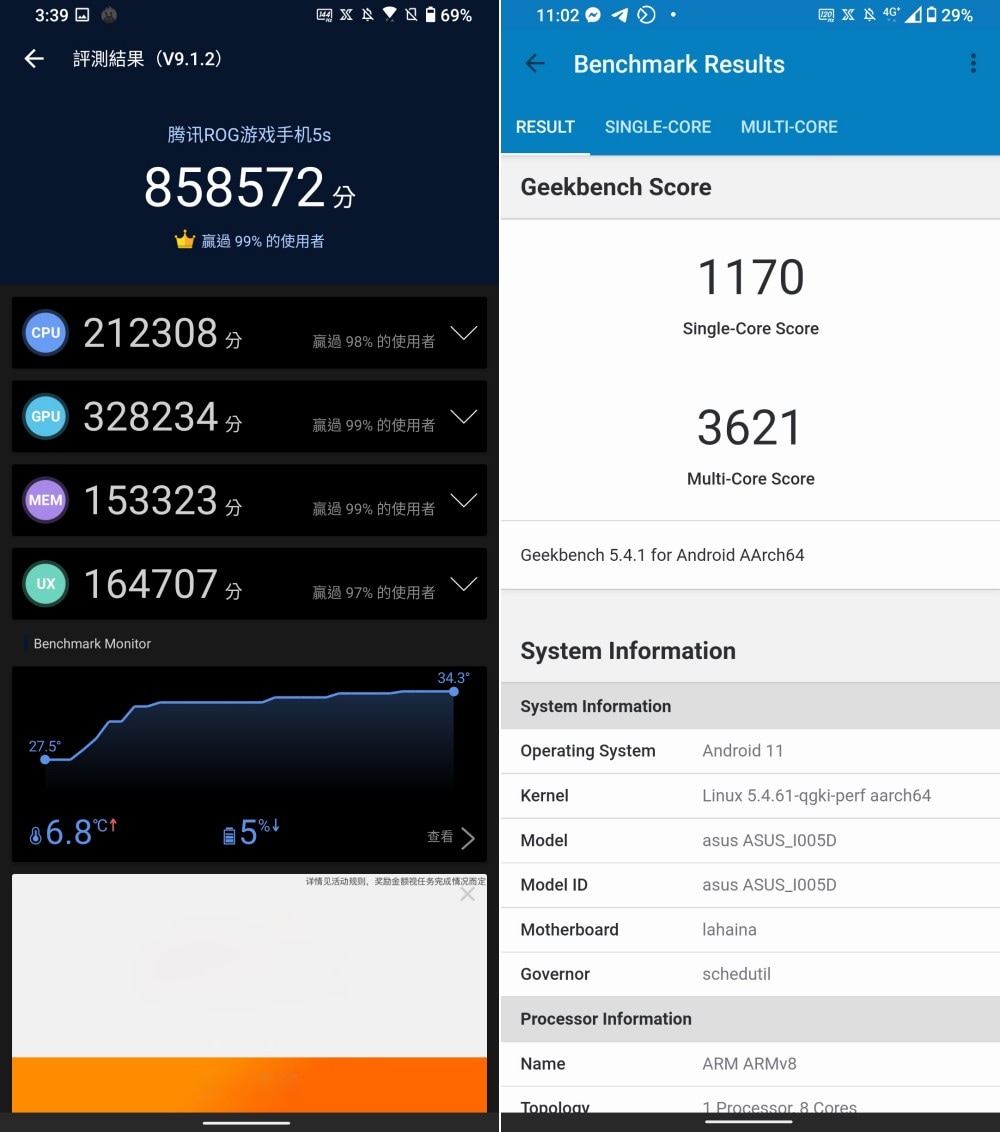Tap the GPU score icon
This screenshot has height=1132, width=1000.
point(45,416)
